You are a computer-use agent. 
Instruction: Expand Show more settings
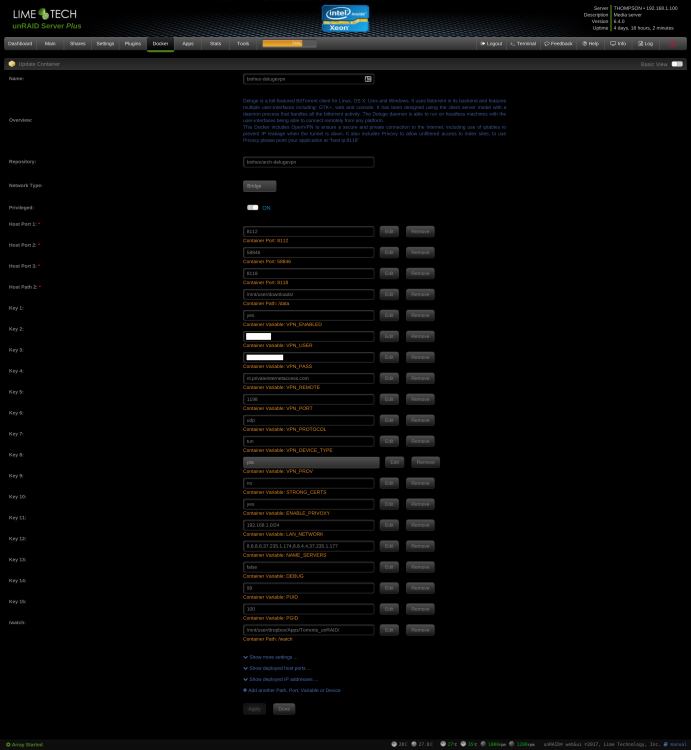(x=270, y=657)
